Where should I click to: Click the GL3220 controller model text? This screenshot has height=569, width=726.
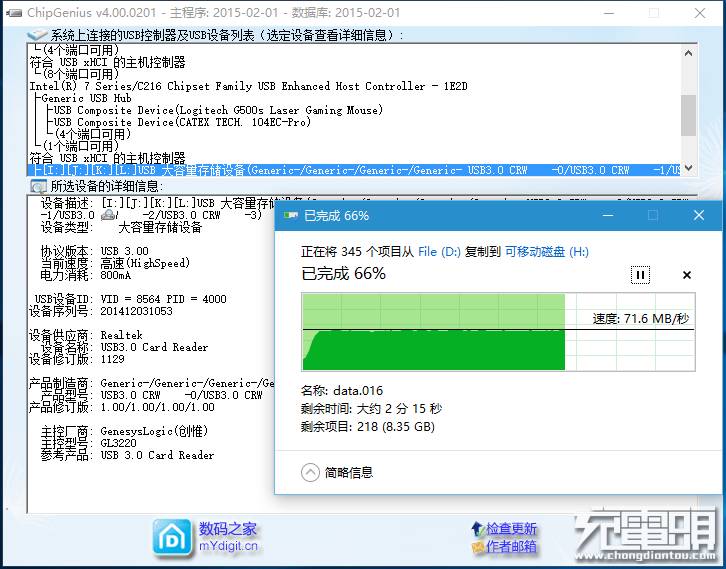tap(119, 443)
